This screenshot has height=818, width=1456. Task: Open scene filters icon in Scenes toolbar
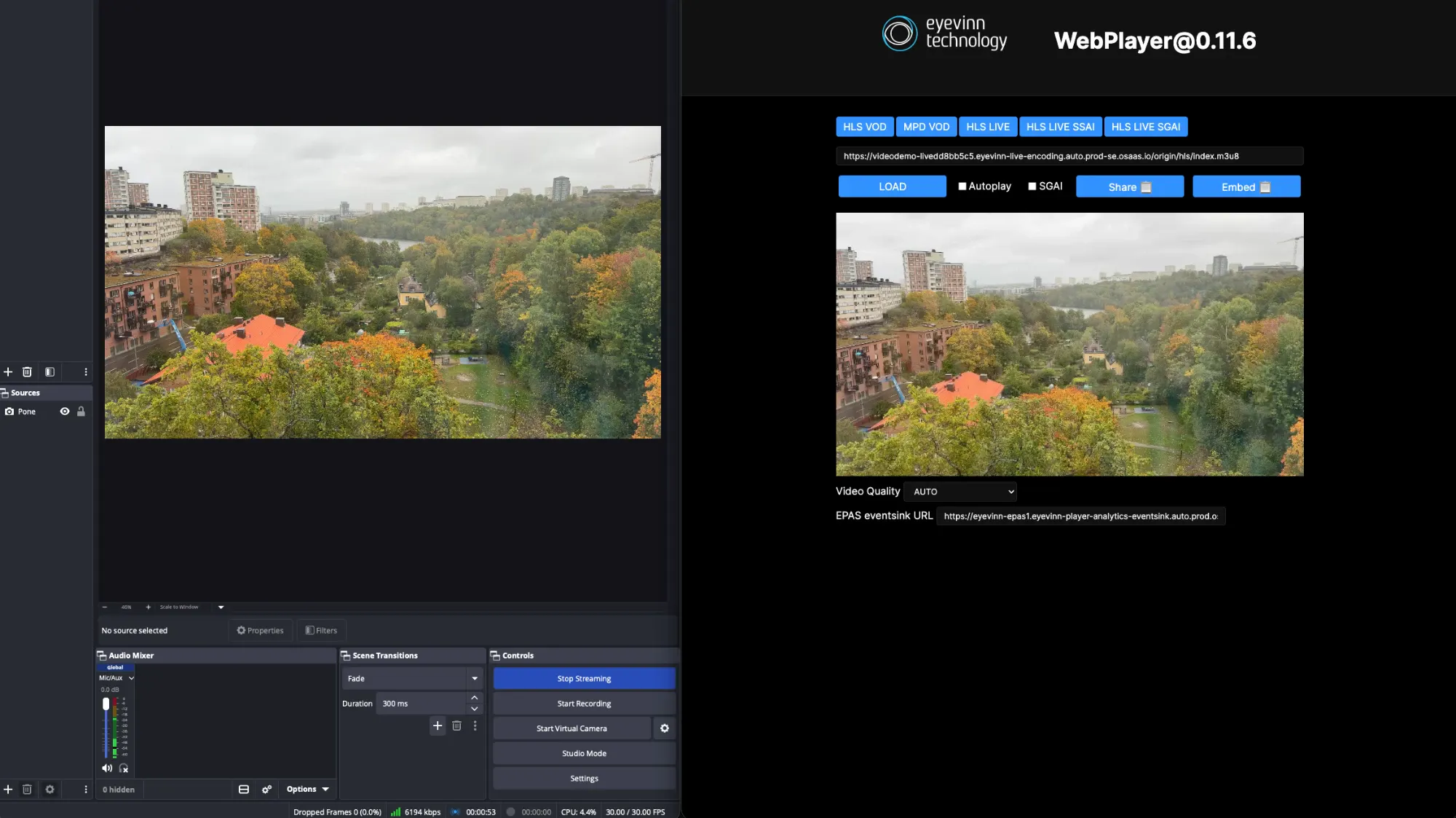50,371
